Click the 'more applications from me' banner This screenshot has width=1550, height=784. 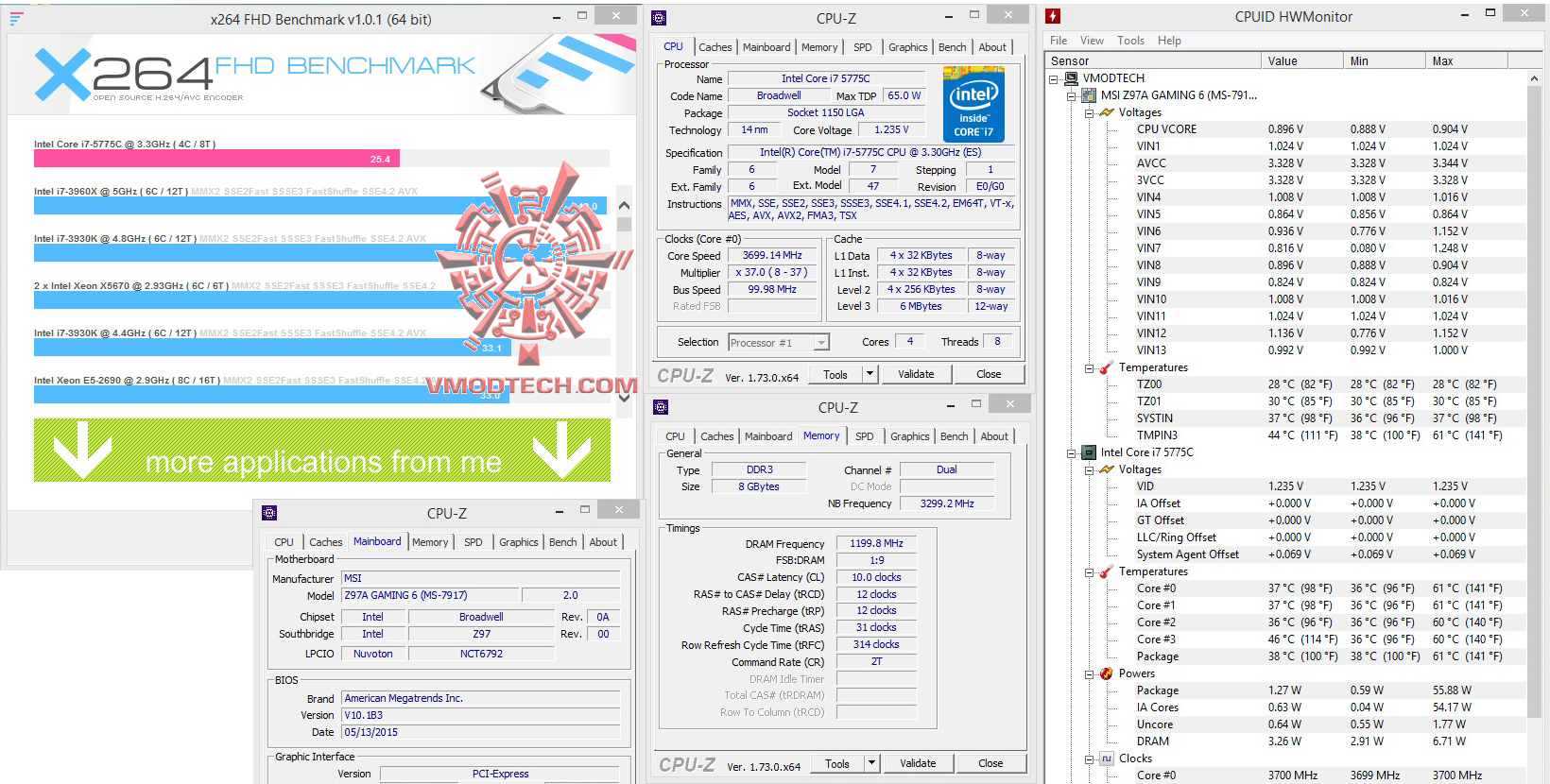tap(322, 450)
